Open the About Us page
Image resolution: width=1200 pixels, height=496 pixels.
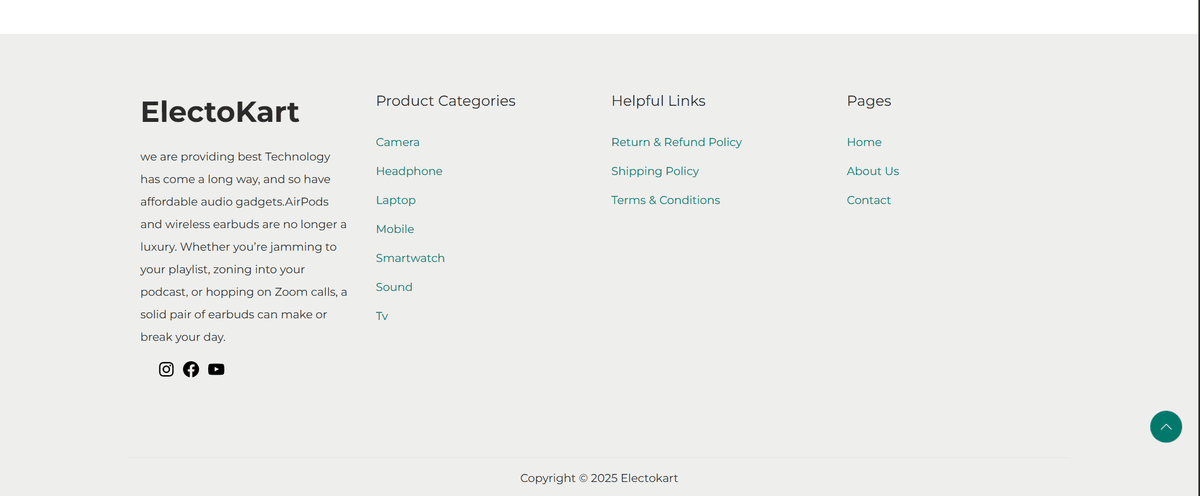tap(872, 171)
